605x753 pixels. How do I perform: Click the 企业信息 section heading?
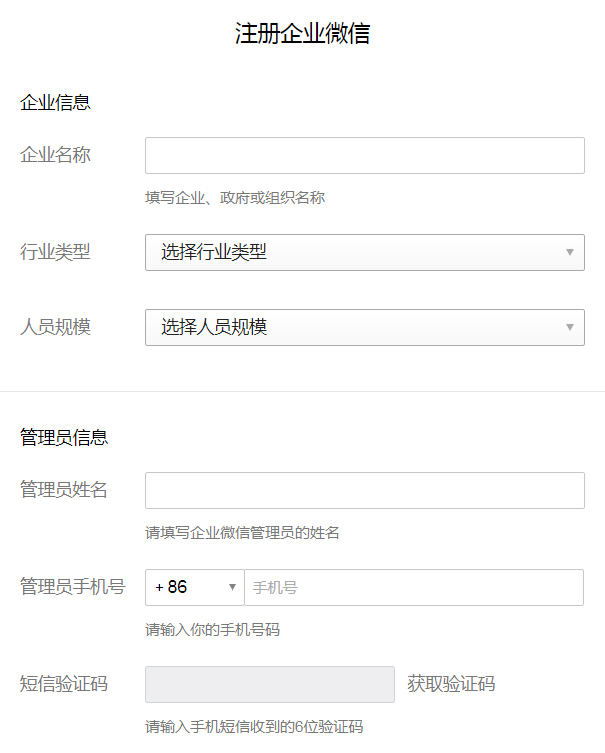[x=56, y=102]
